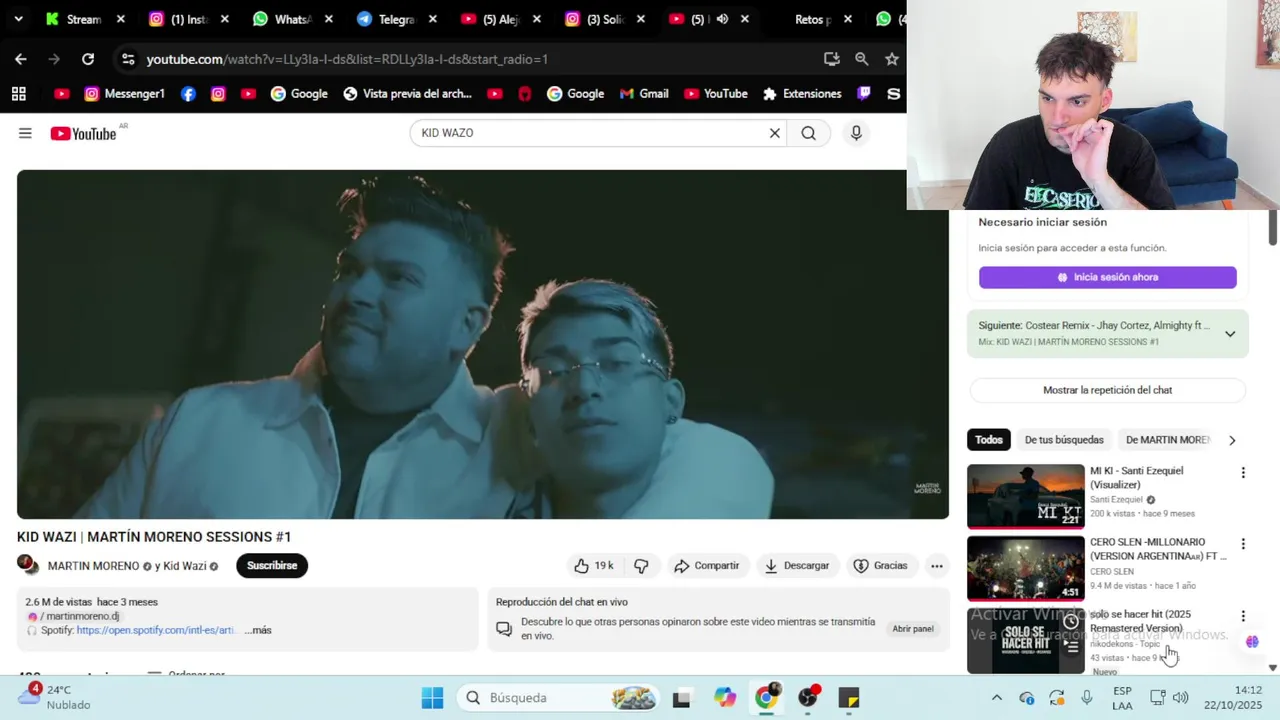Open the Gmail bookmark

coord(643,94)
